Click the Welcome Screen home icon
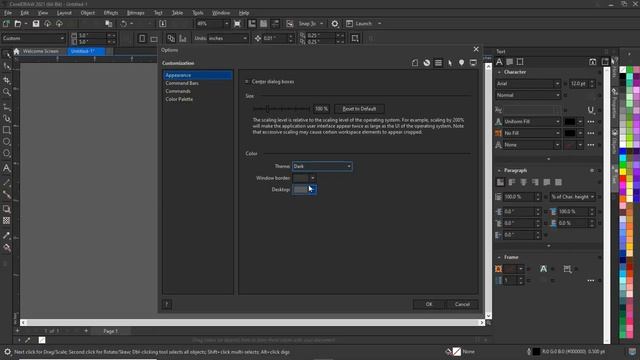640x360 pixels. pyautogui.click(x=16, y=51)
